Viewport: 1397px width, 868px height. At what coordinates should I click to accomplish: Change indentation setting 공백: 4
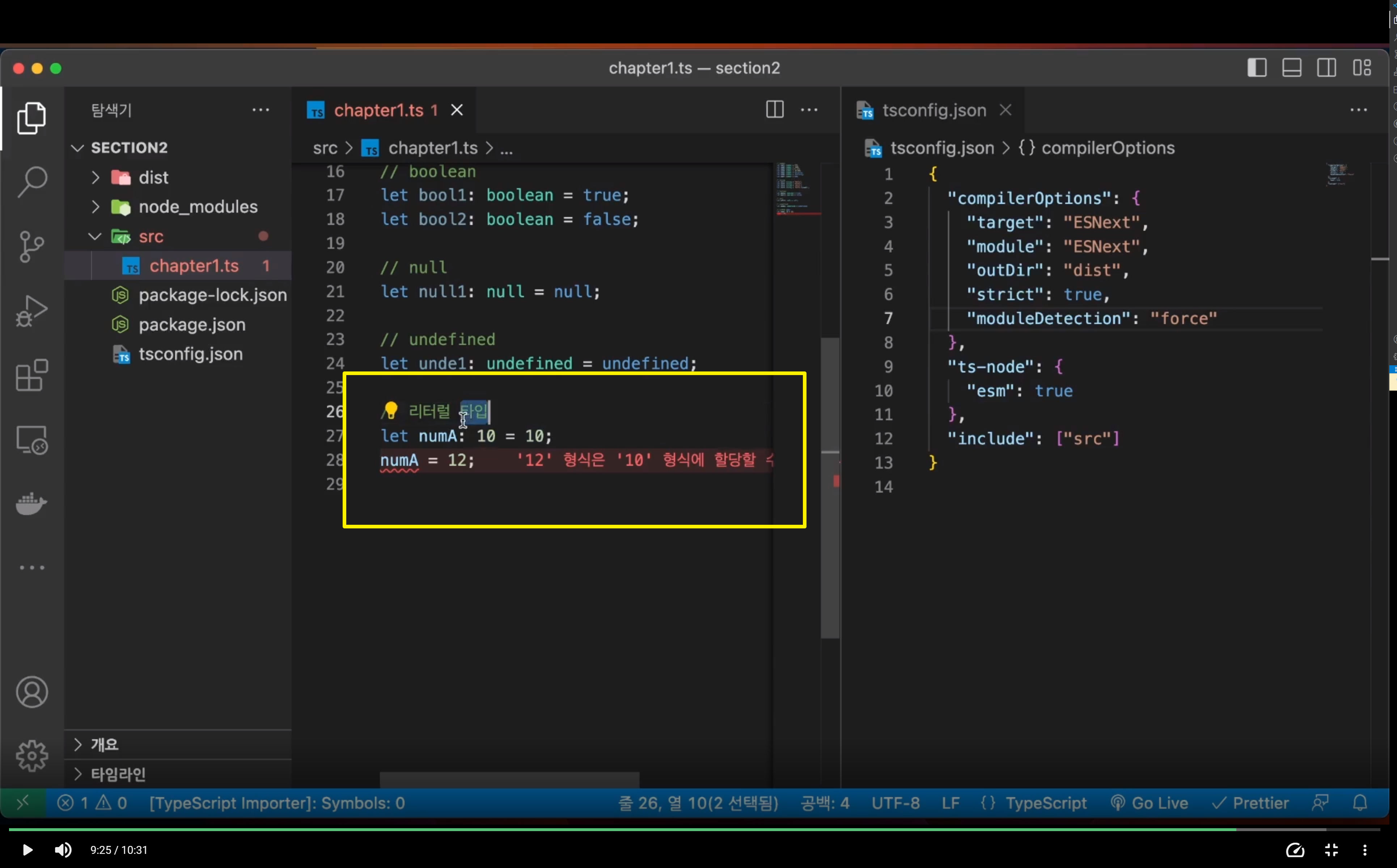point(825,803)
